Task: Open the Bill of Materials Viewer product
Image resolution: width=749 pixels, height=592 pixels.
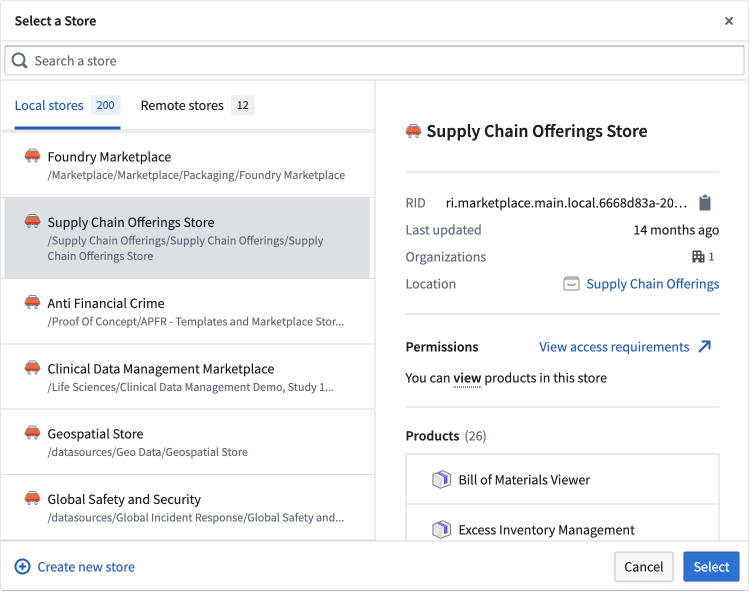Action: (x=562, y=479)
